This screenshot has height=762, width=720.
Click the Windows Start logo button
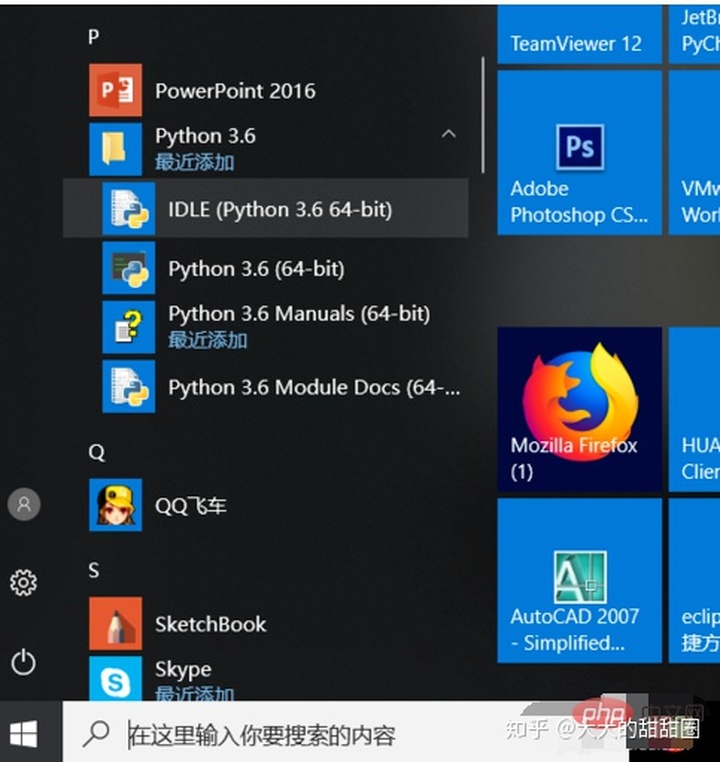pyautogui.click(x=23, y=734)
